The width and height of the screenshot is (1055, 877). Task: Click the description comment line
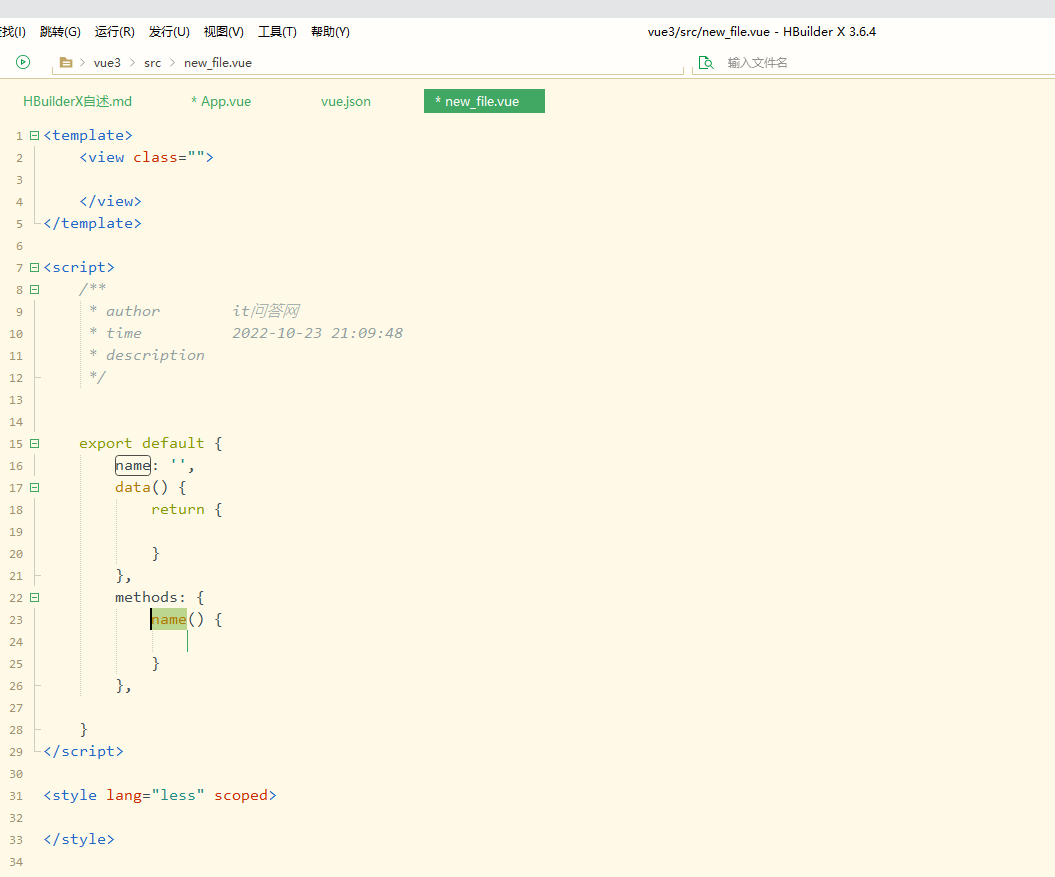coord(147,355)
